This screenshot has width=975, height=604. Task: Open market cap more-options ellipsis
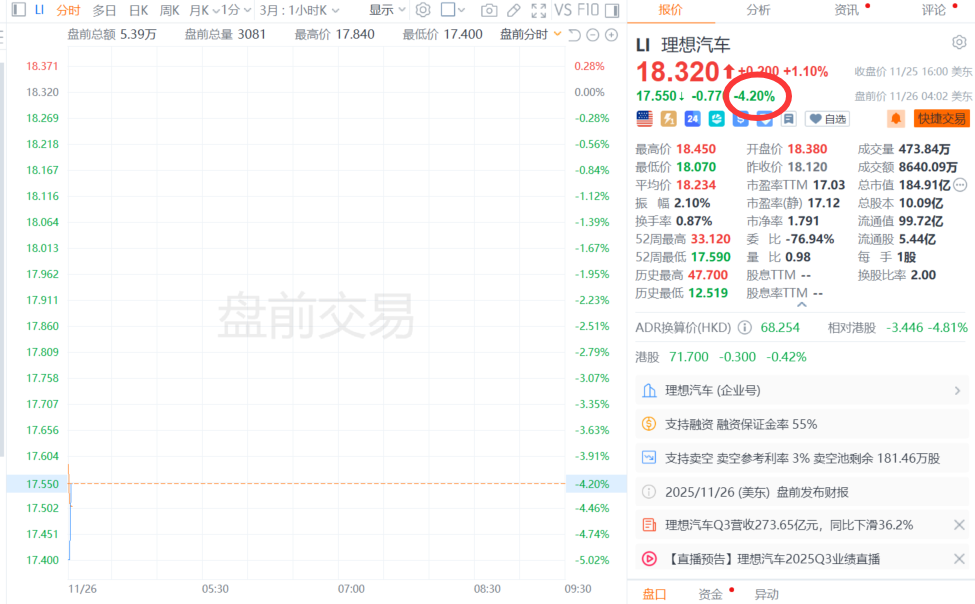coord(960,185)
